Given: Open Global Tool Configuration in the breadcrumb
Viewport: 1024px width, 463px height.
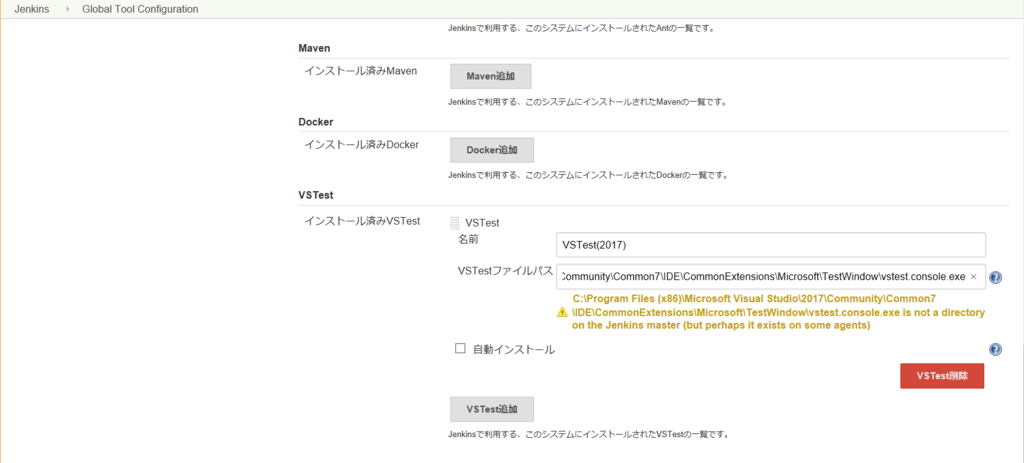Looking at the screenshot, I should (x=140, y=9).
